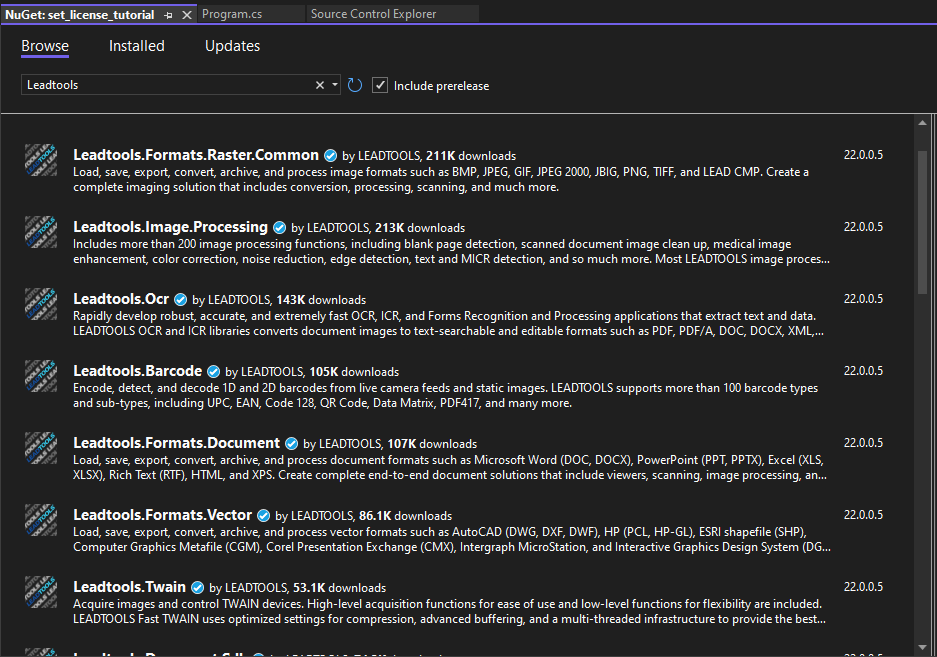Click verified badge next to Leadtools.Barcode
Viewport: 937px width, 657px height.
pos(213,372)
